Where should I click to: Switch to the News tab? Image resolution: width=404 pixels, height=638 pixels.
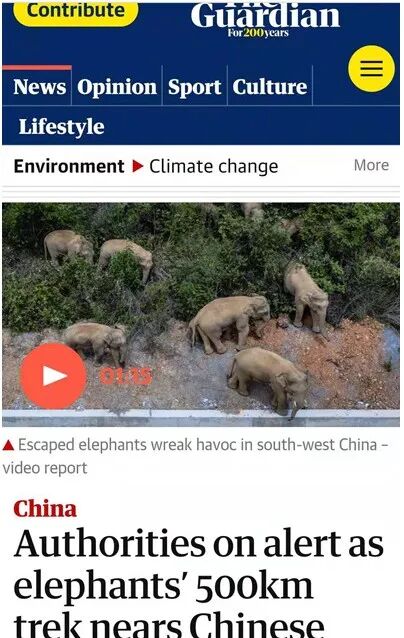coord(39,87)
